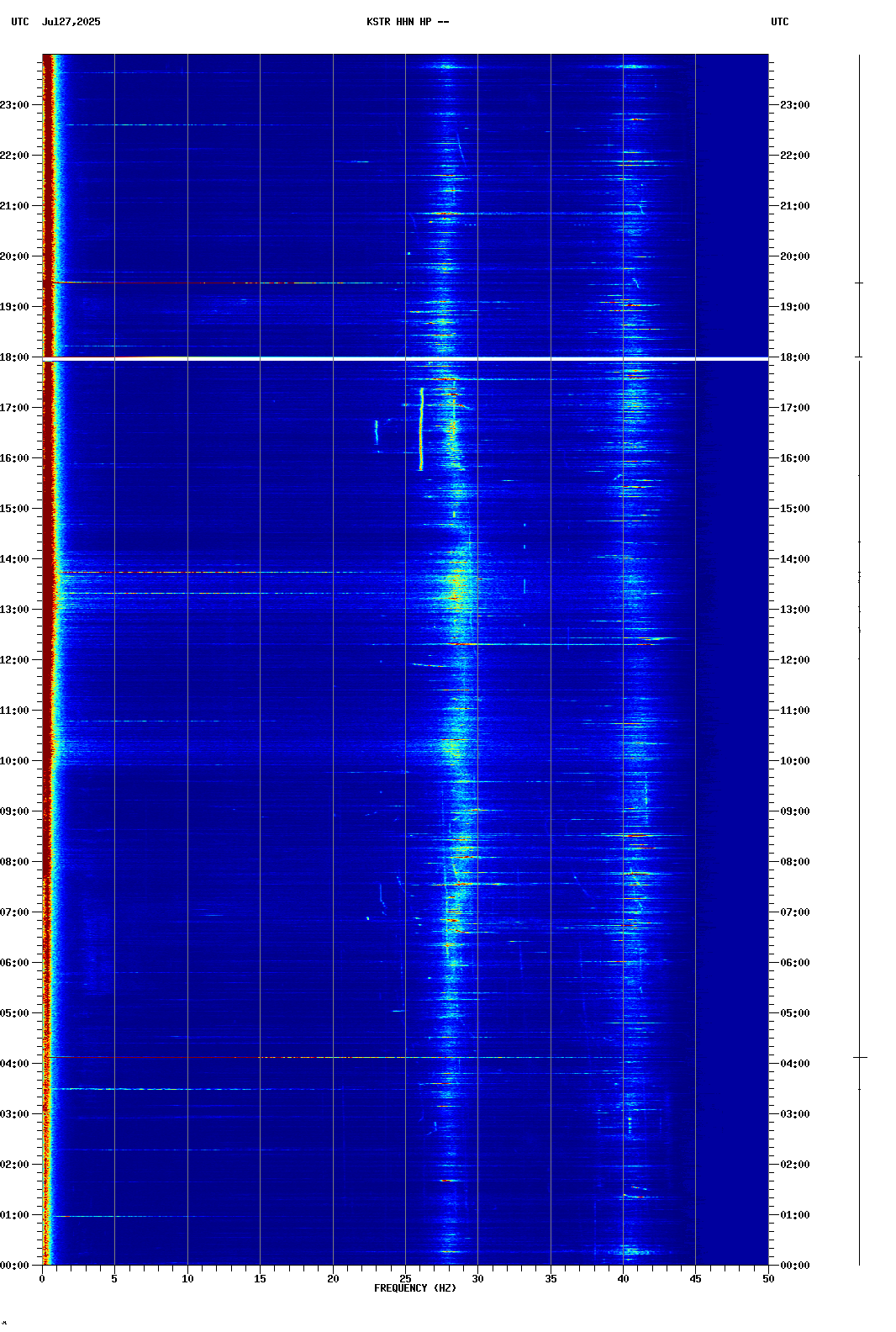Click 22:00 on the right time axis

pos(795,156)
